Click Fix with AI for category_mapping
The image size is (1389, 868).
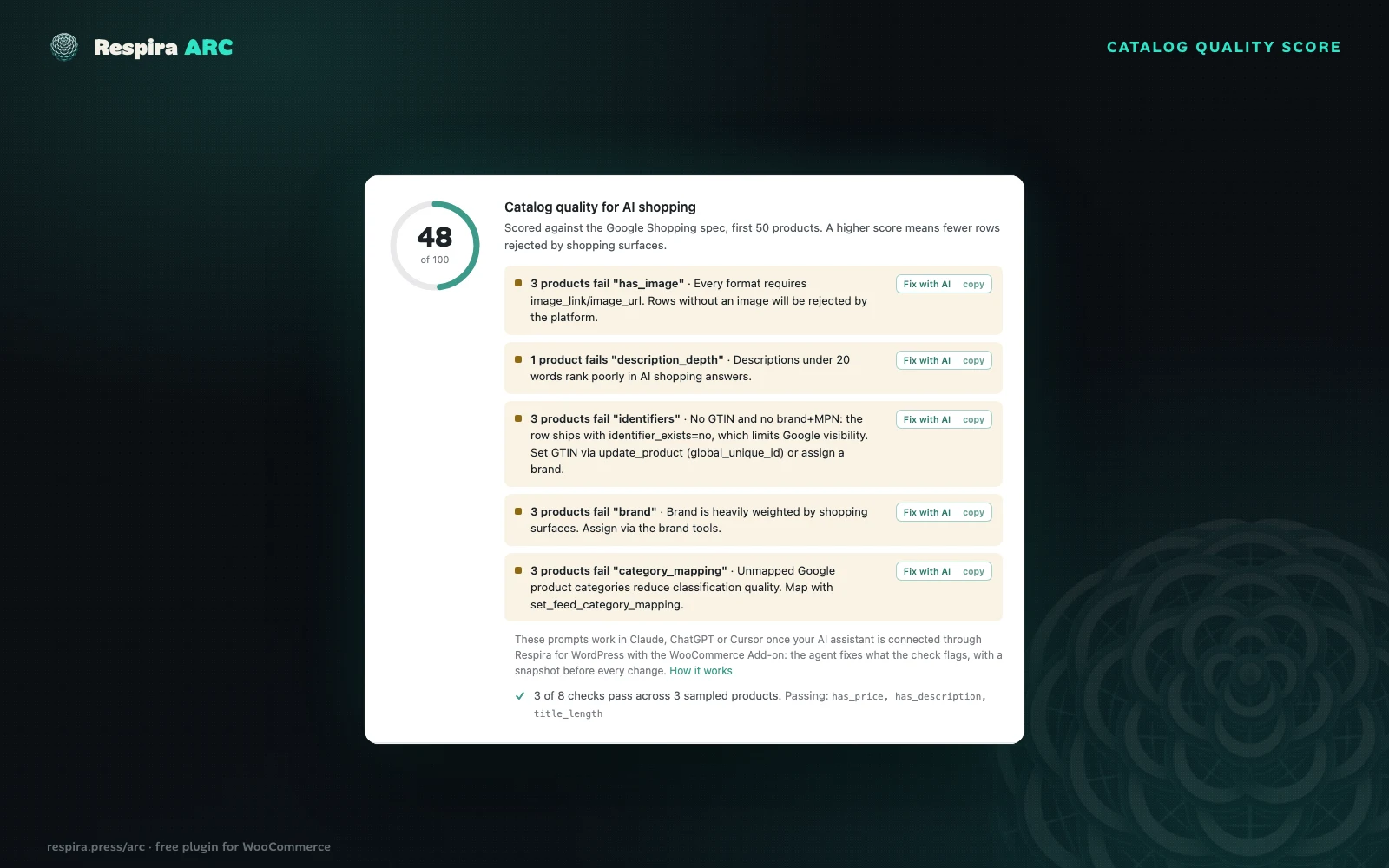tap(926, 571)
